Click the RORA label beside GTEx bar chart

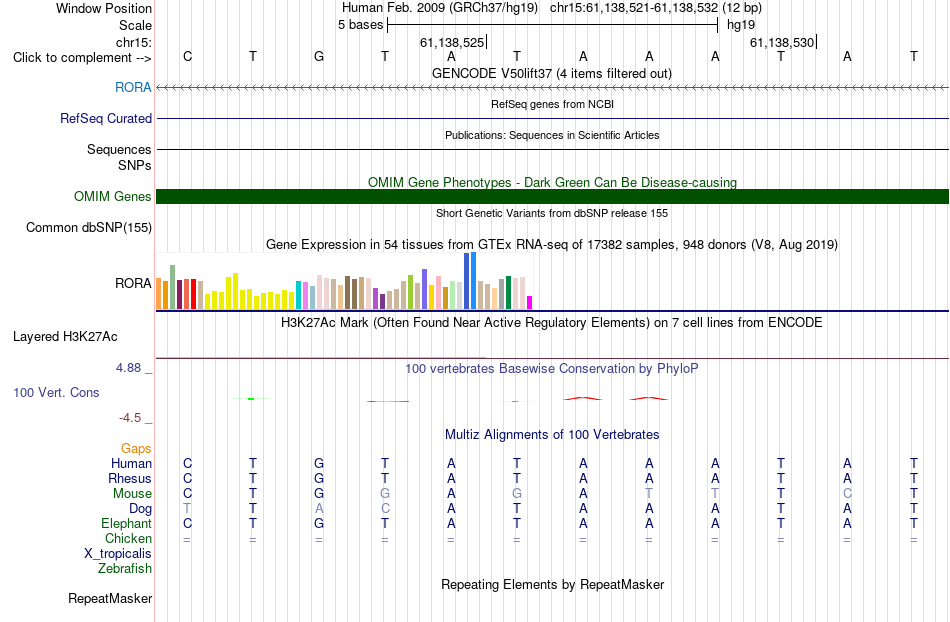tap(133, 283)
